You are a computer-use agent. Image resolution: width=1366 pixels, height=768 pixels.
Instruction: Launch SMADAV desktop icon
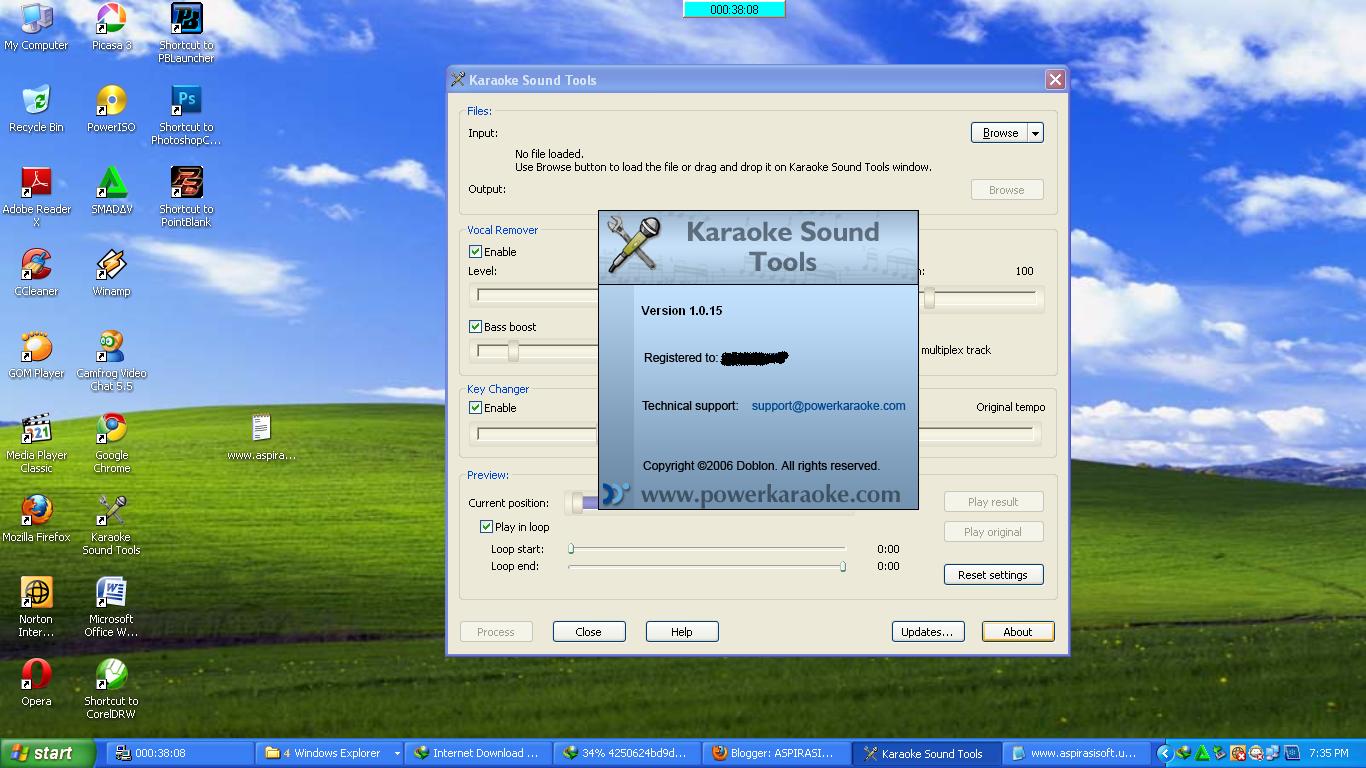coord(111,191)
